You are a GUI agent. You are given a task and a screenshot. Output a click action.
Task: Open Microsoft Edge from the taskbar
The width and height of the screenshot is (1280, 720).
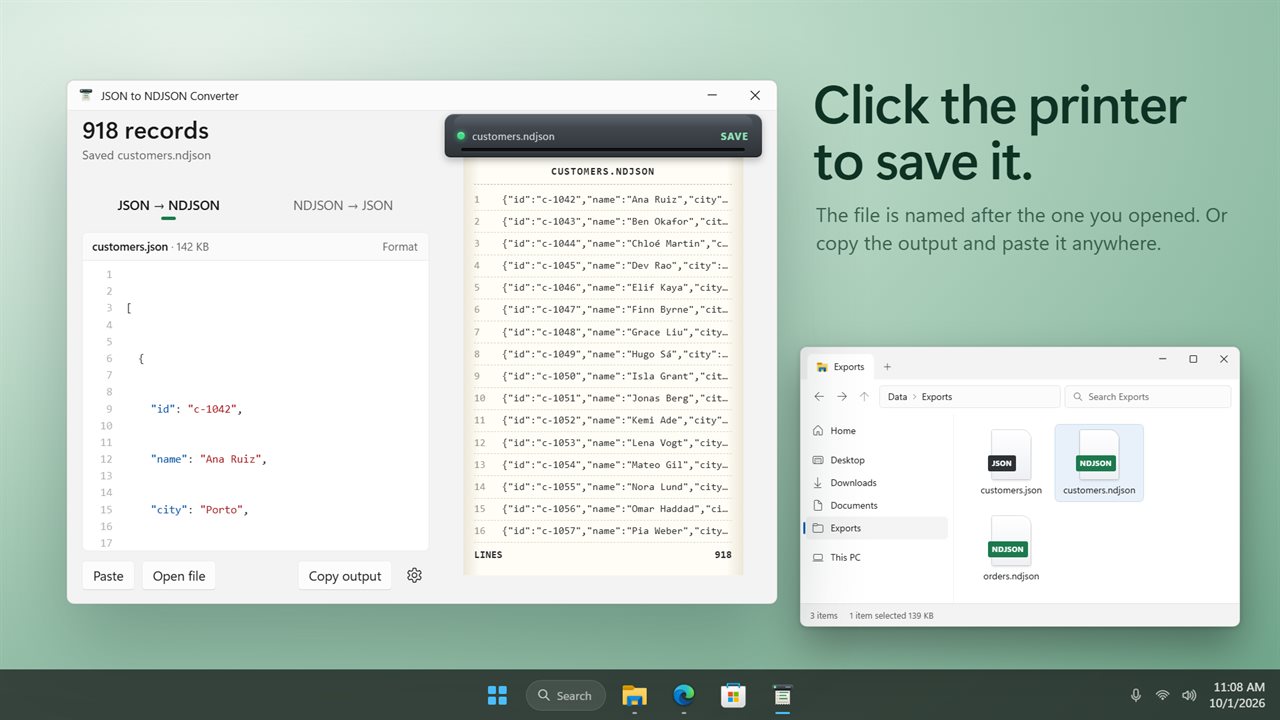684,695
